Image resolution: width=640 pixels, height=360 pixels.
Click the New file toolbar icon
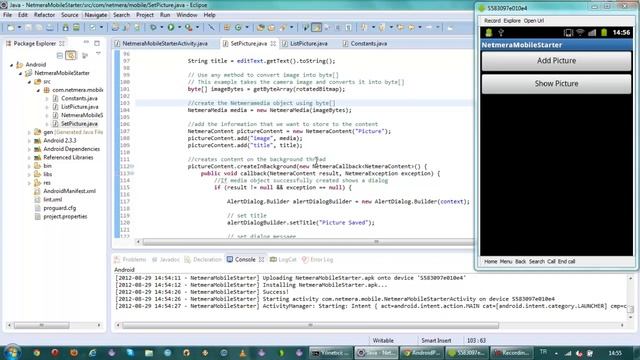pyautogui.click(x=11, y=27)
